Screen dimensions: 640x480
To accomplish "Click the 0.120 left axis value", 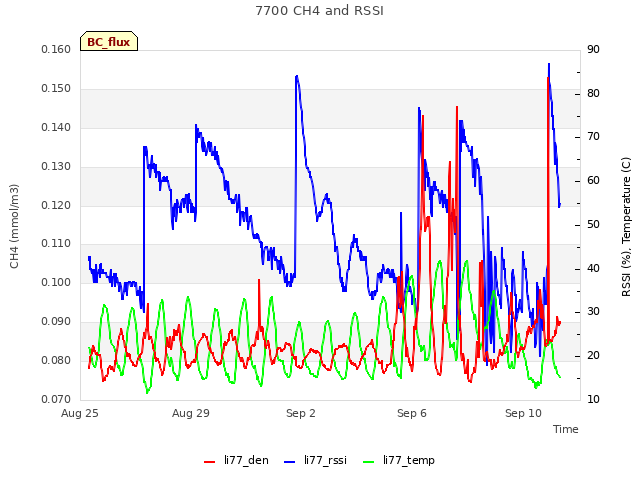I will tap(56, 205).
